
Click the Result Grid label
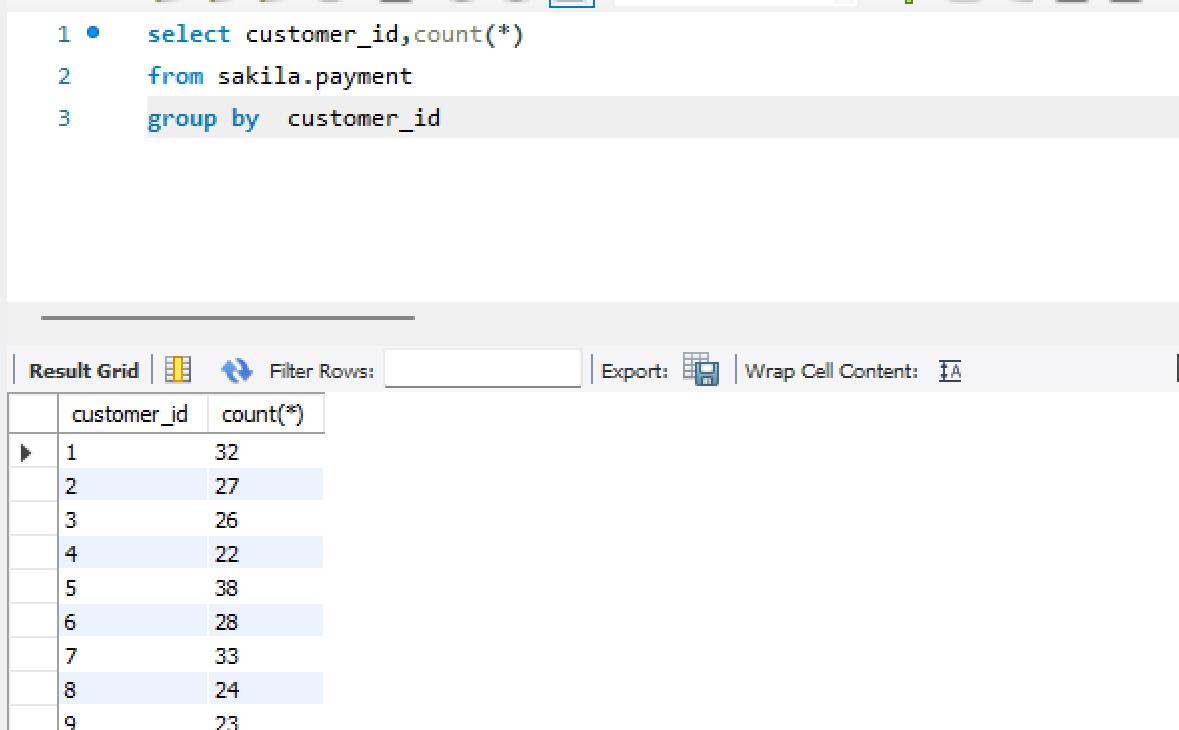83,371
